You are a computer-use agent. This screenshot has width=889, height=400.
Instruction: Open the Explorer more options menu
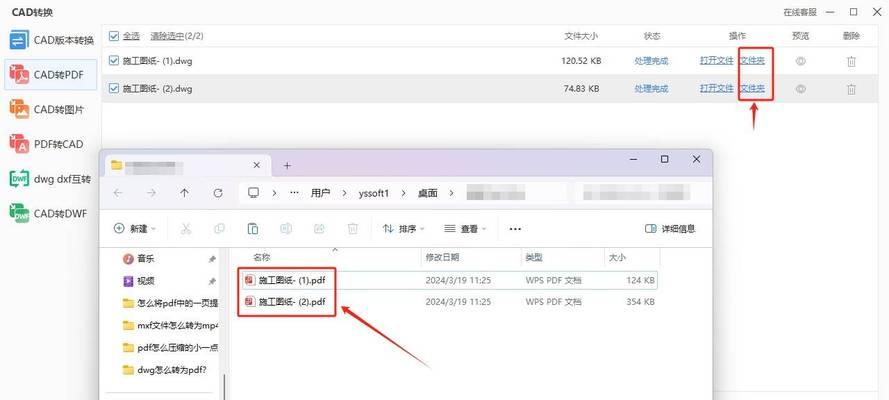pyautogui.click(x=515, y=229)
